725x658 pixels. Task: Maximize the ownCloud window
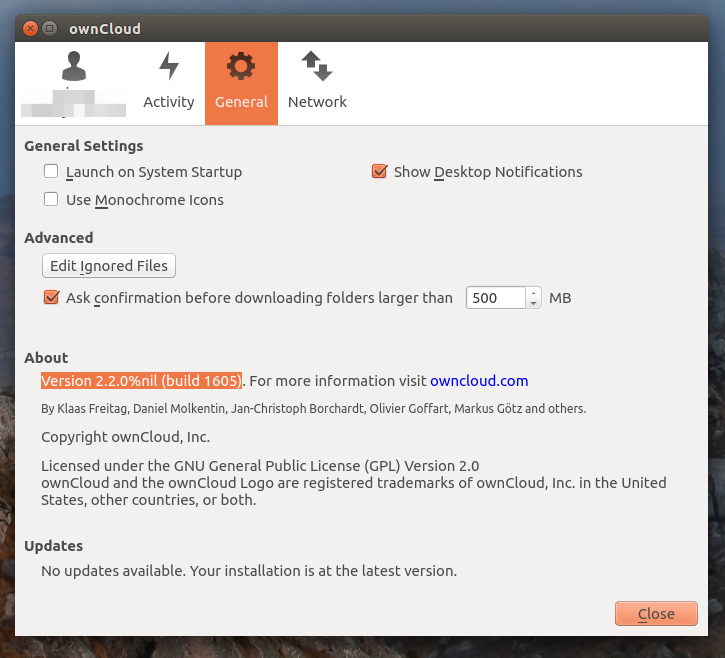click(49, 29)
